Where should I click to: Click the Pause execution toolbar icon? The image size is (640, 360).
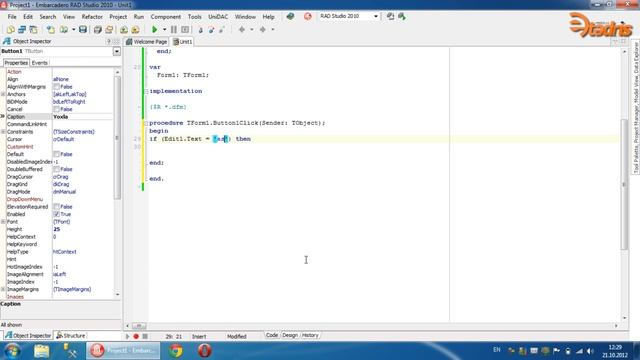(x=173, y=29)
